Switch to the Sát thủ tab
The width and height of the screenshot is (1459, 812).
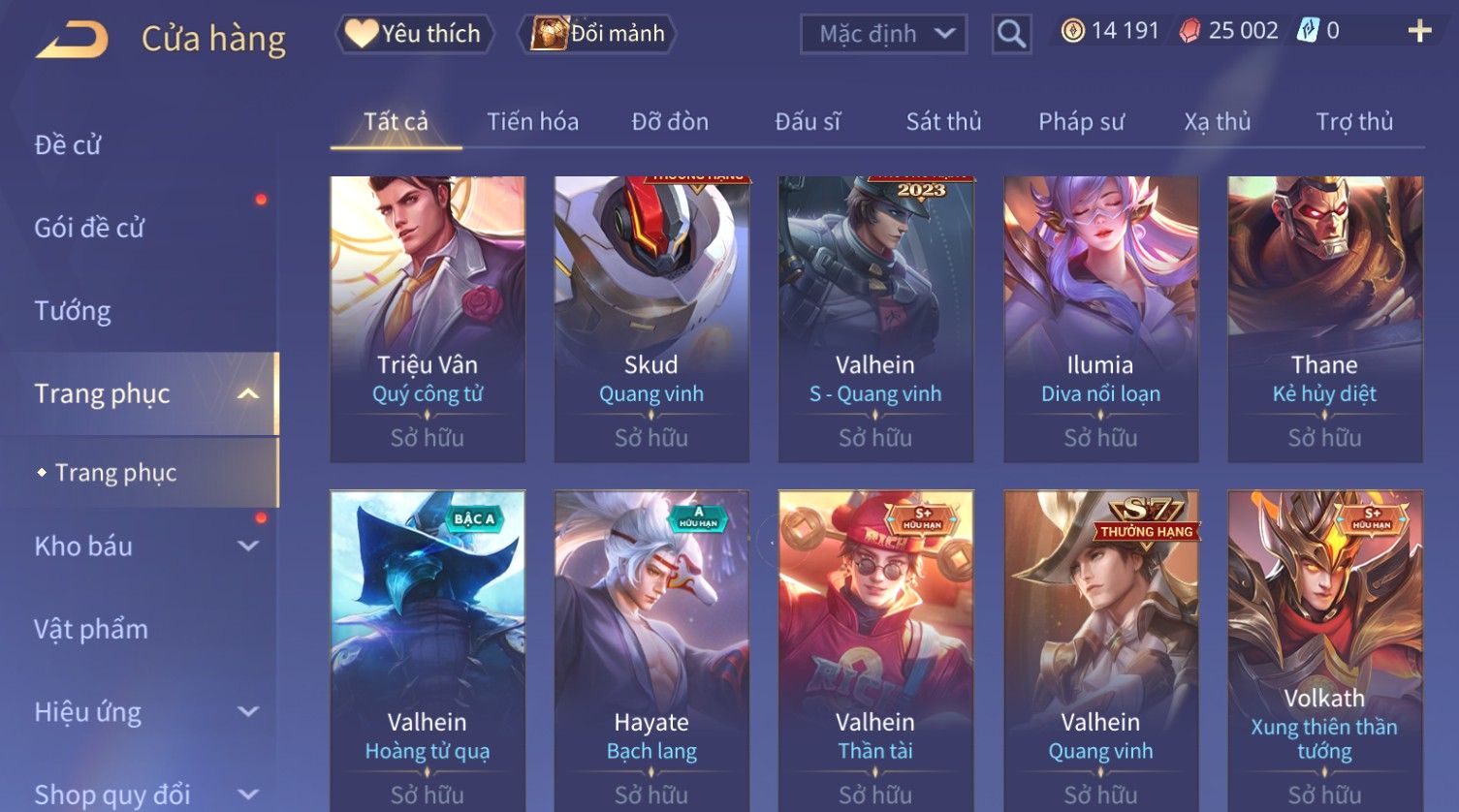(x=943, y=121)
